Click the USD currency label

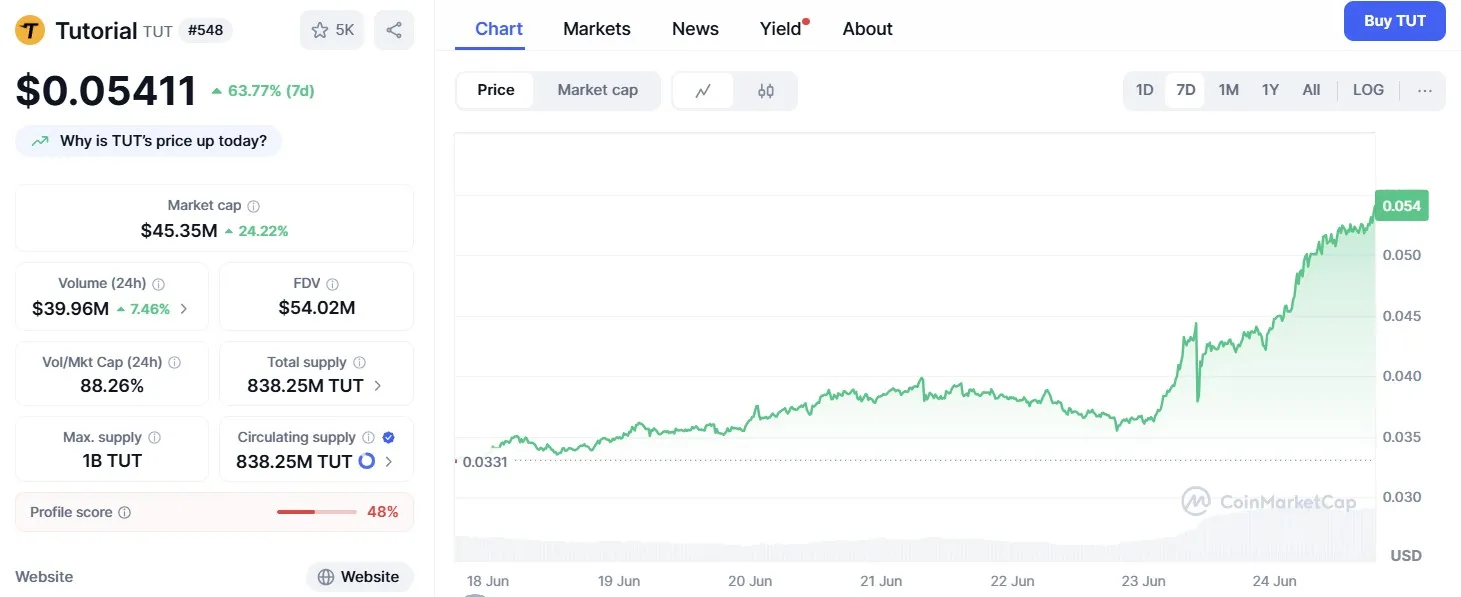point(1406,556)
